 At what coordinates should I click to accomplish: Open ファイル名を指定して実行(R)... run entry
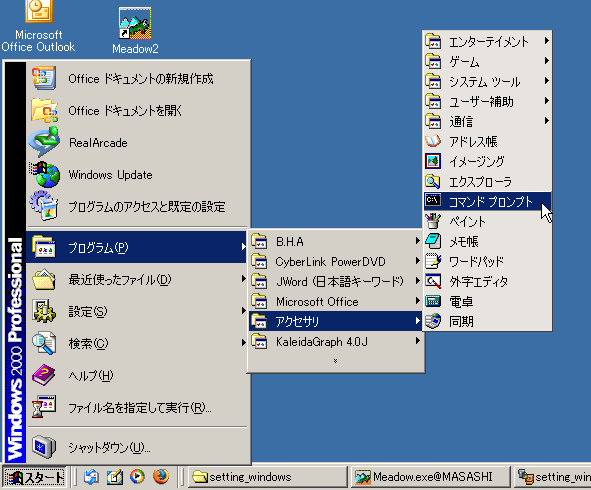pyautogui.click(x=138, y=407)
